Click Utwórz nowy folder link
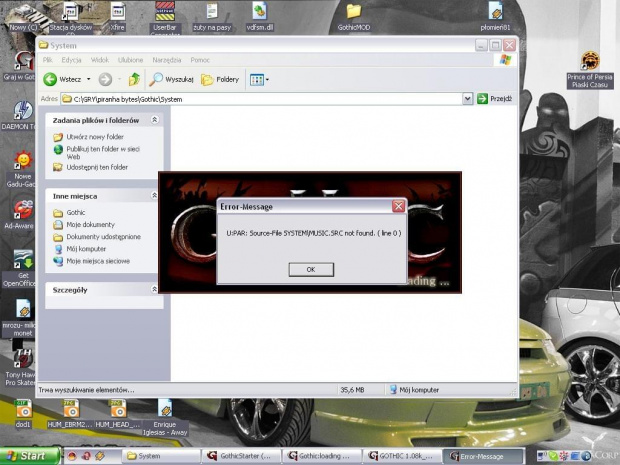620x465 pixels. (95, 137)
